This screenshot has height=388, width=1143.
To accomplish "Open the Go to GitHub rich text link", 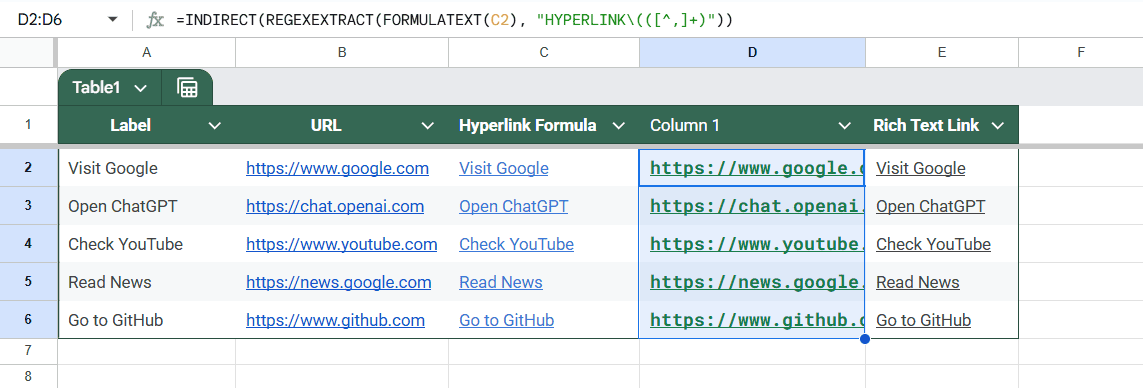I will [x=924, y=320].
